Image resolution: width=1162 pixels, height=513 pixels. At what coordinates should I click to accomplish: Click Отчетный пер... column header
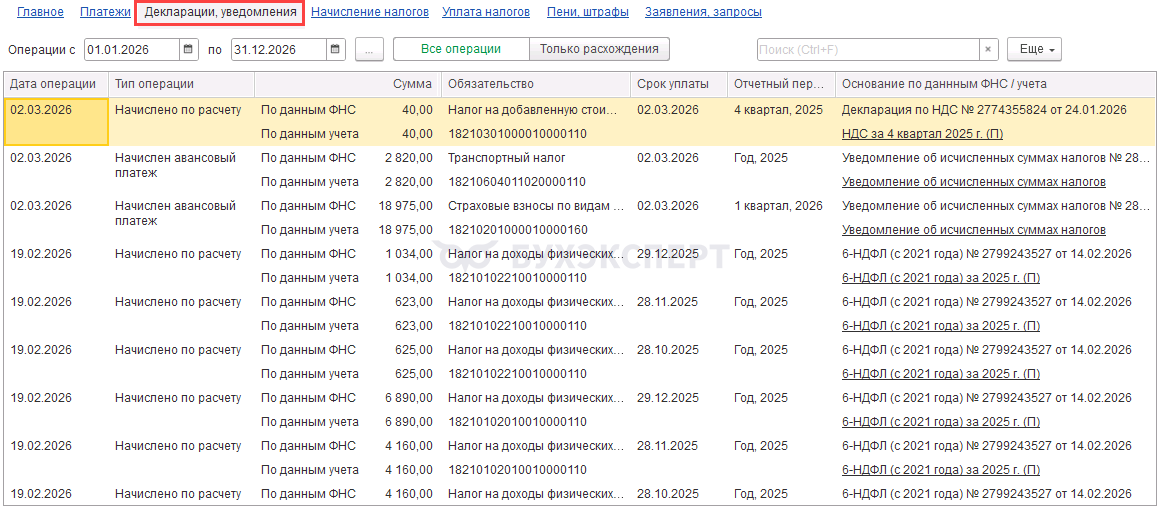782,85
